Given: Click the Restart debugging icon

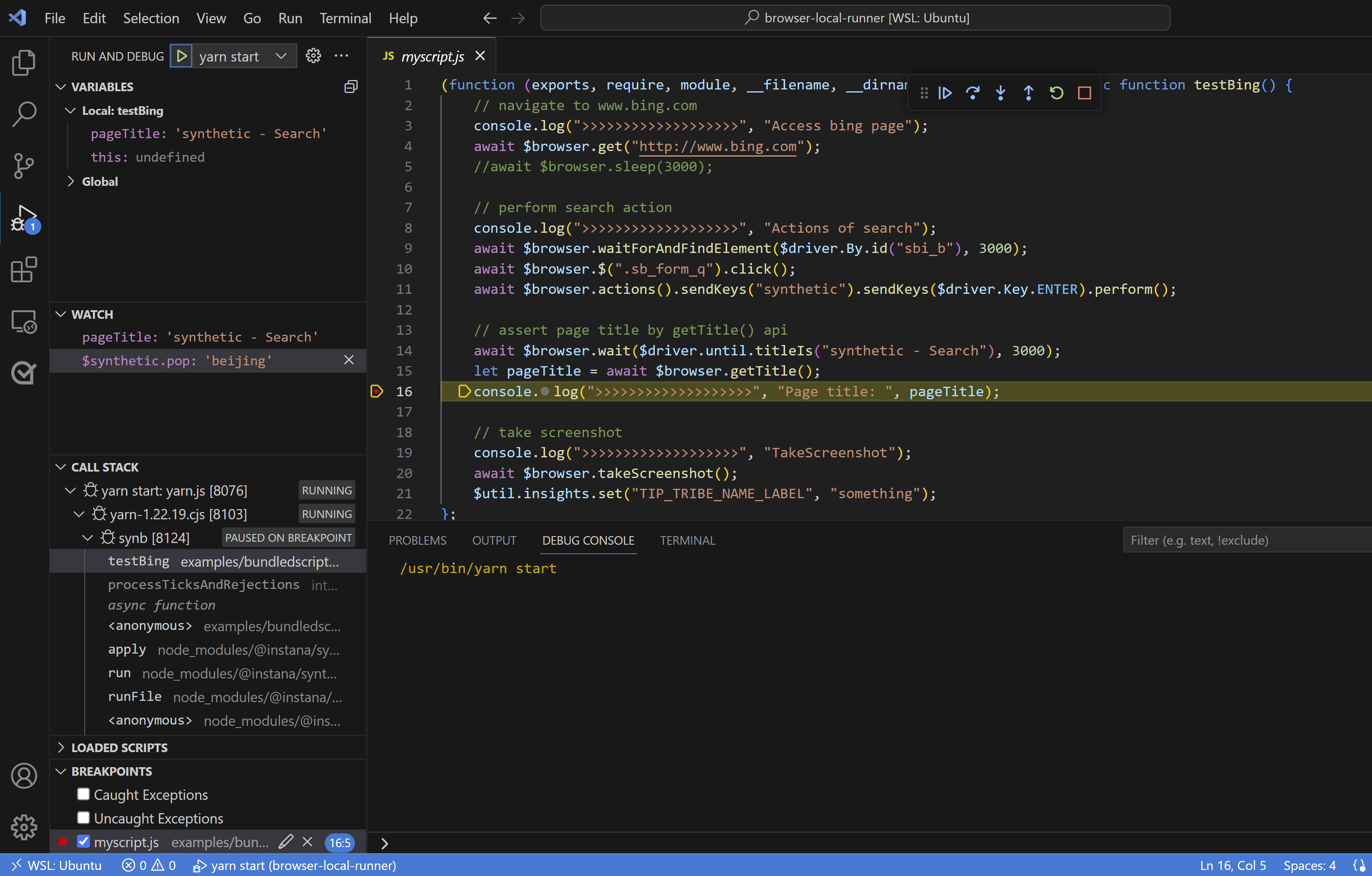Looking at the screenshot, I should (x=1056, y=93).
